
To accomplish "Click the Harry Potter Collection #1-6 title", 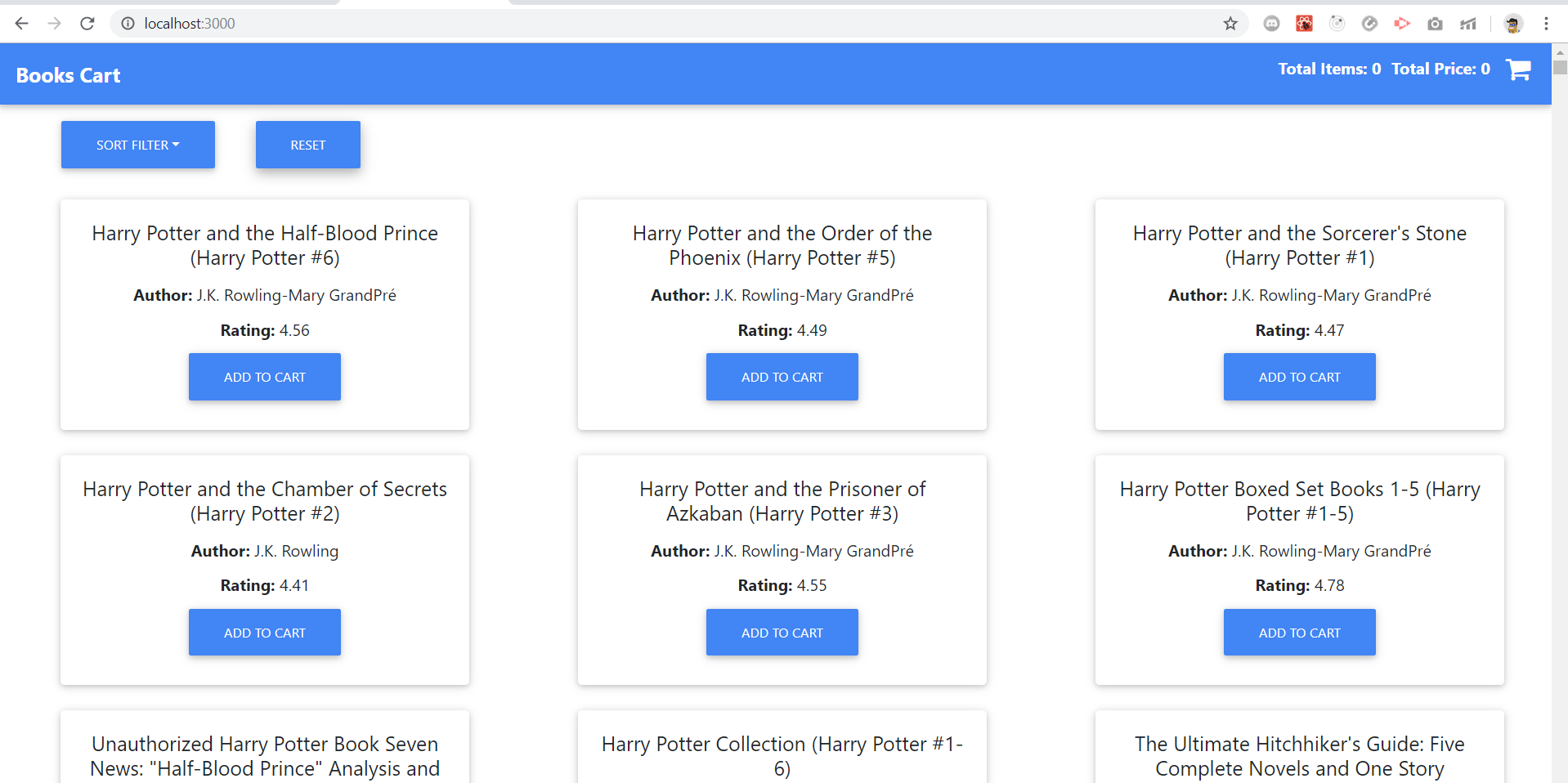I will pyautogui.click(x=782, y=757).
